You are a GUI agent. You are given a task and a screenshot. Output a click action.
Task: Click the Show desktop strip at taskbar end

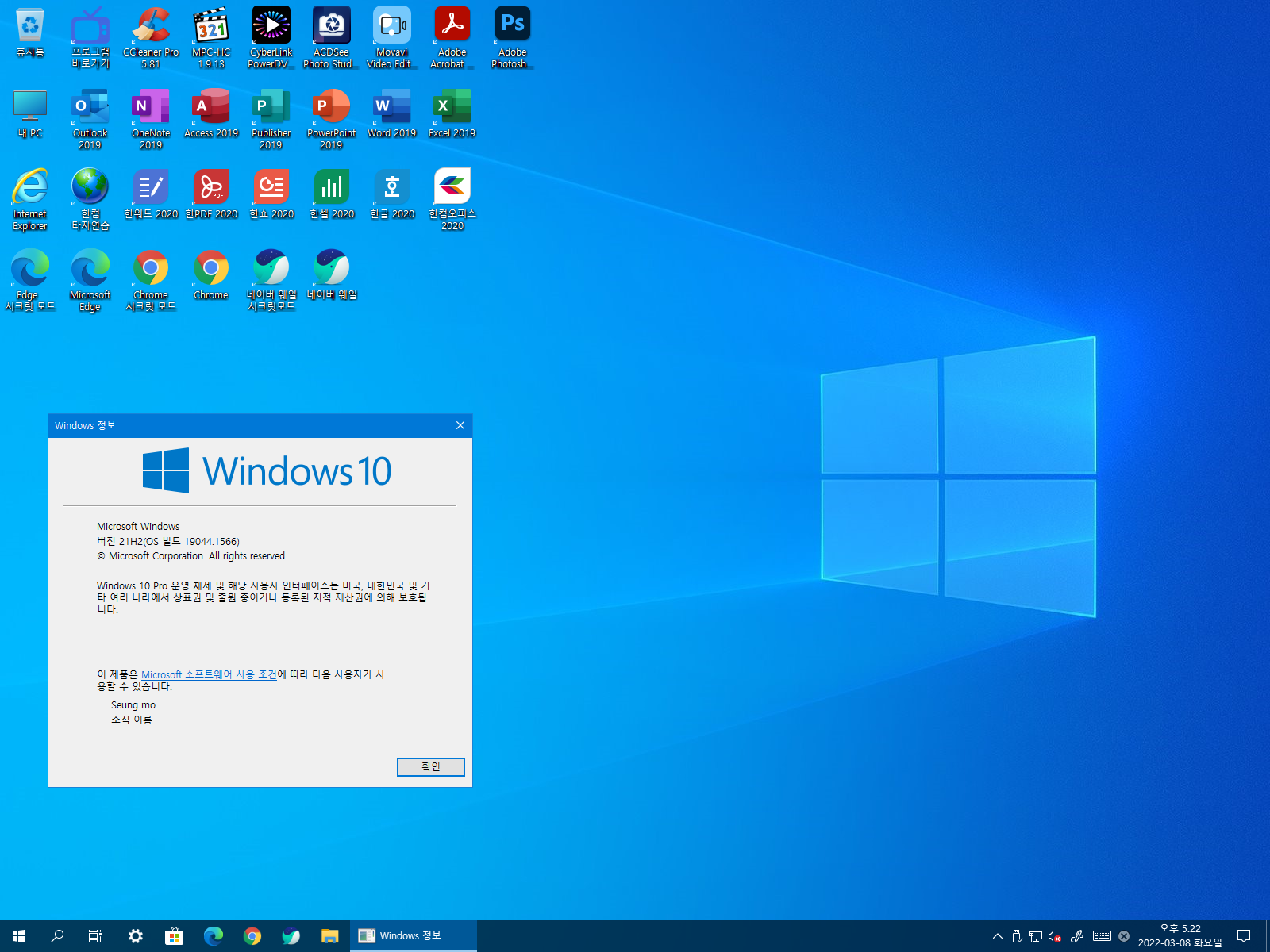1268,936
